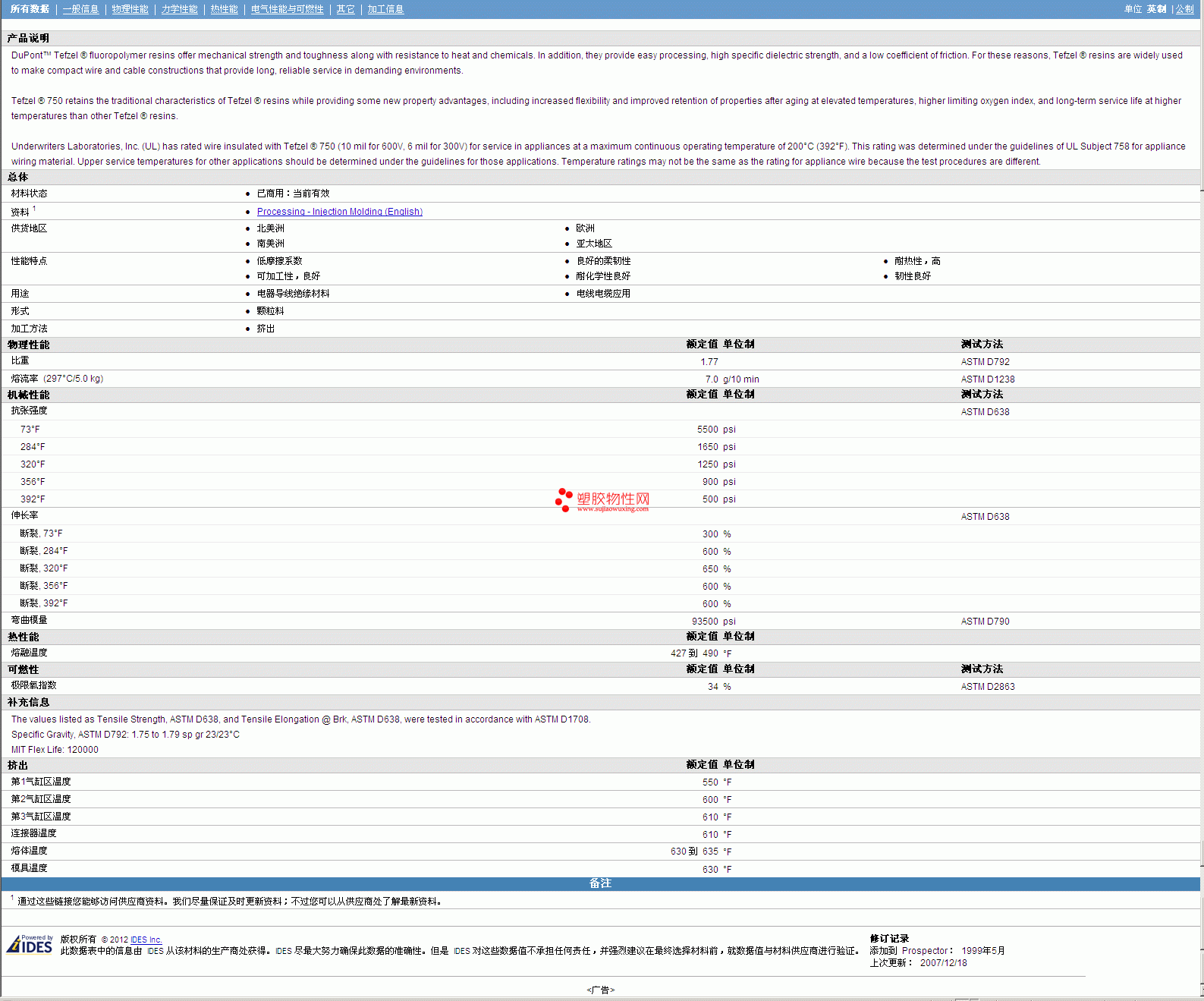Screen dimensions: 1204x1001
Task: Click the 熔体温度 row label
Action: [x=29, y=851]
